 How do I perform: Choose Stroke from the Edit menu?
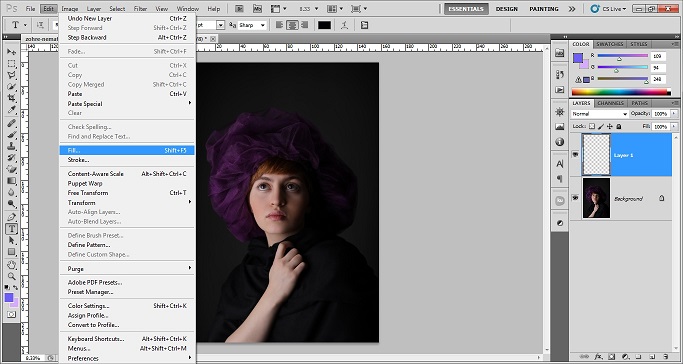127,160
